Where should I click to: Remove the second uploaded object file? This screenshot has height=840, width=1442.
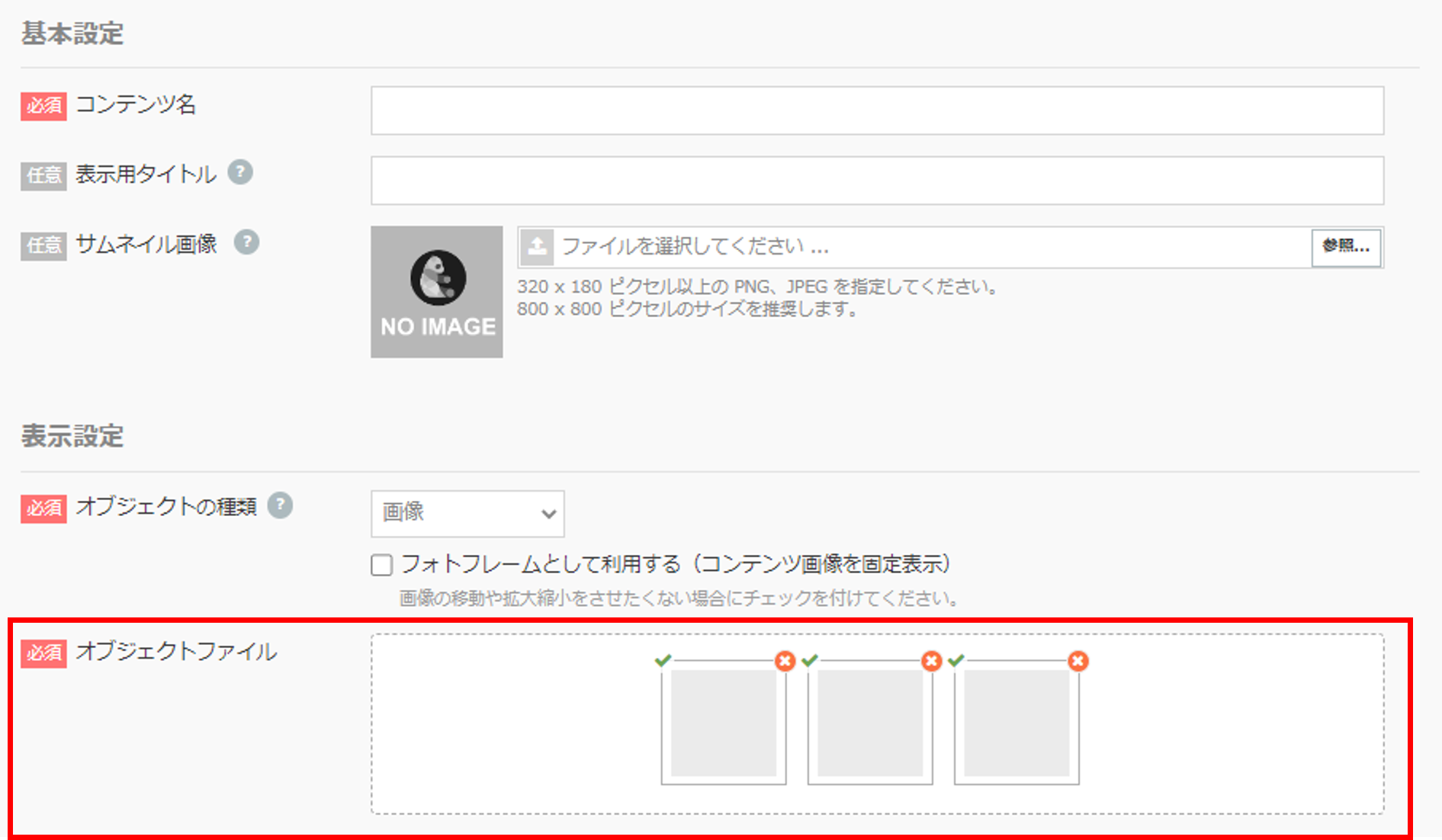[x=931, y=661]
